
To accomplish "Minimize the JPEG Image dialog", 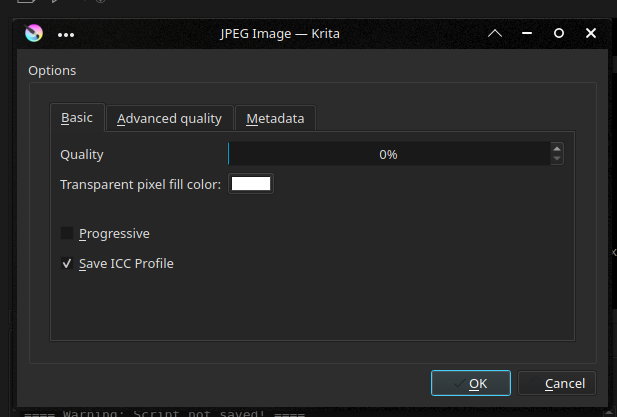I will tap(527, 33).
